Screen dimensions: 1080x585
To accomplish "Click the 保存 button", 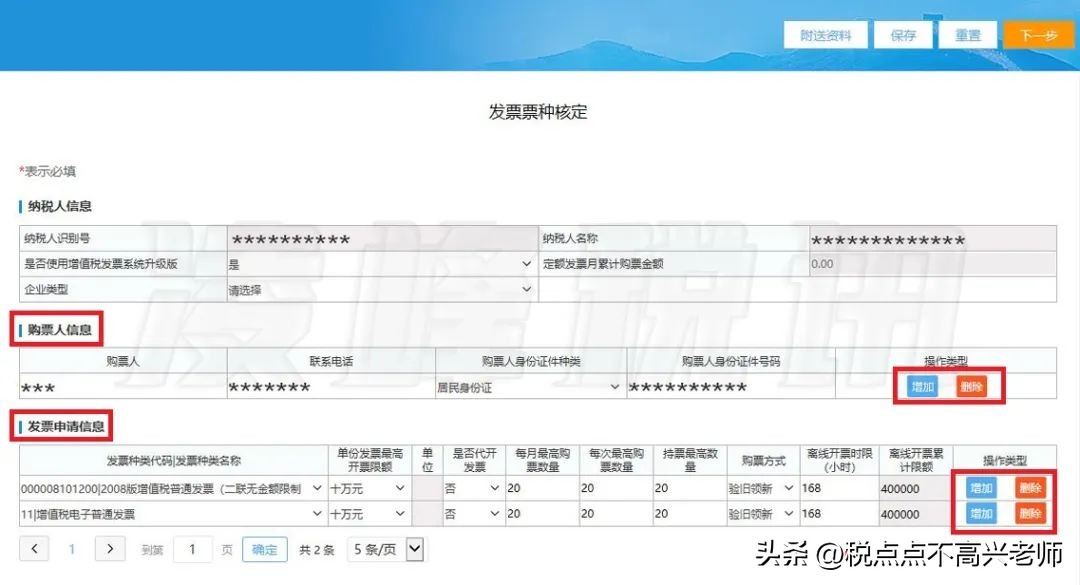I will click(x=903, y=33).
